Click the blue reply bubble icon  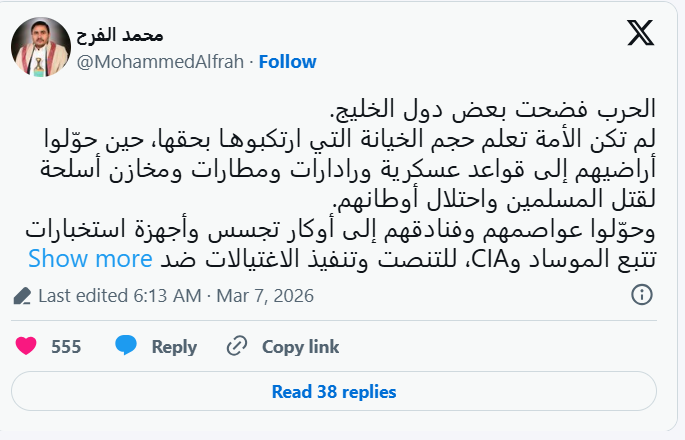126,347
